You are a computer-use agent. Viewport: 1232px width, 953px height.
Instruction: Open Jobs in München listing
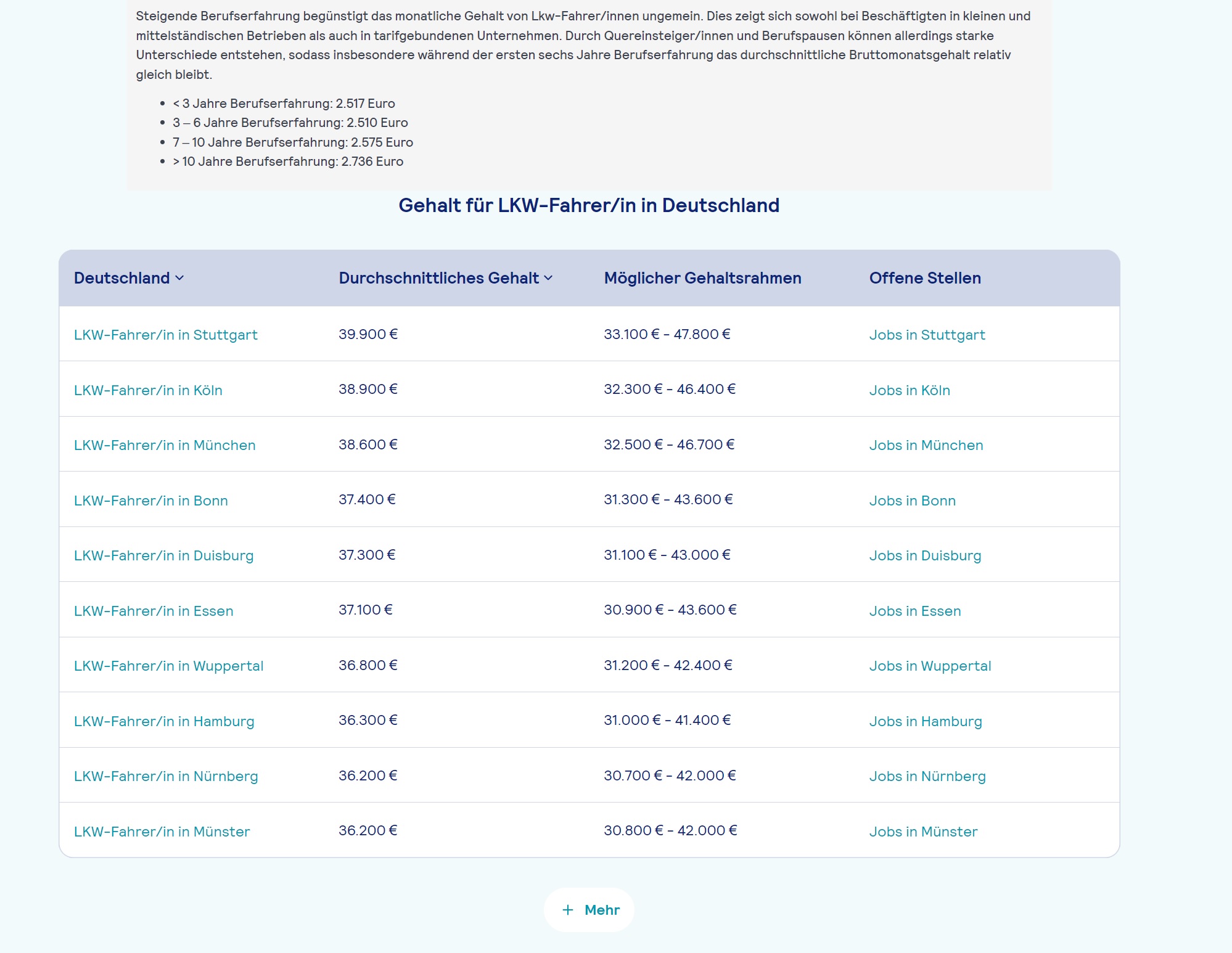(x=926, y=445)
